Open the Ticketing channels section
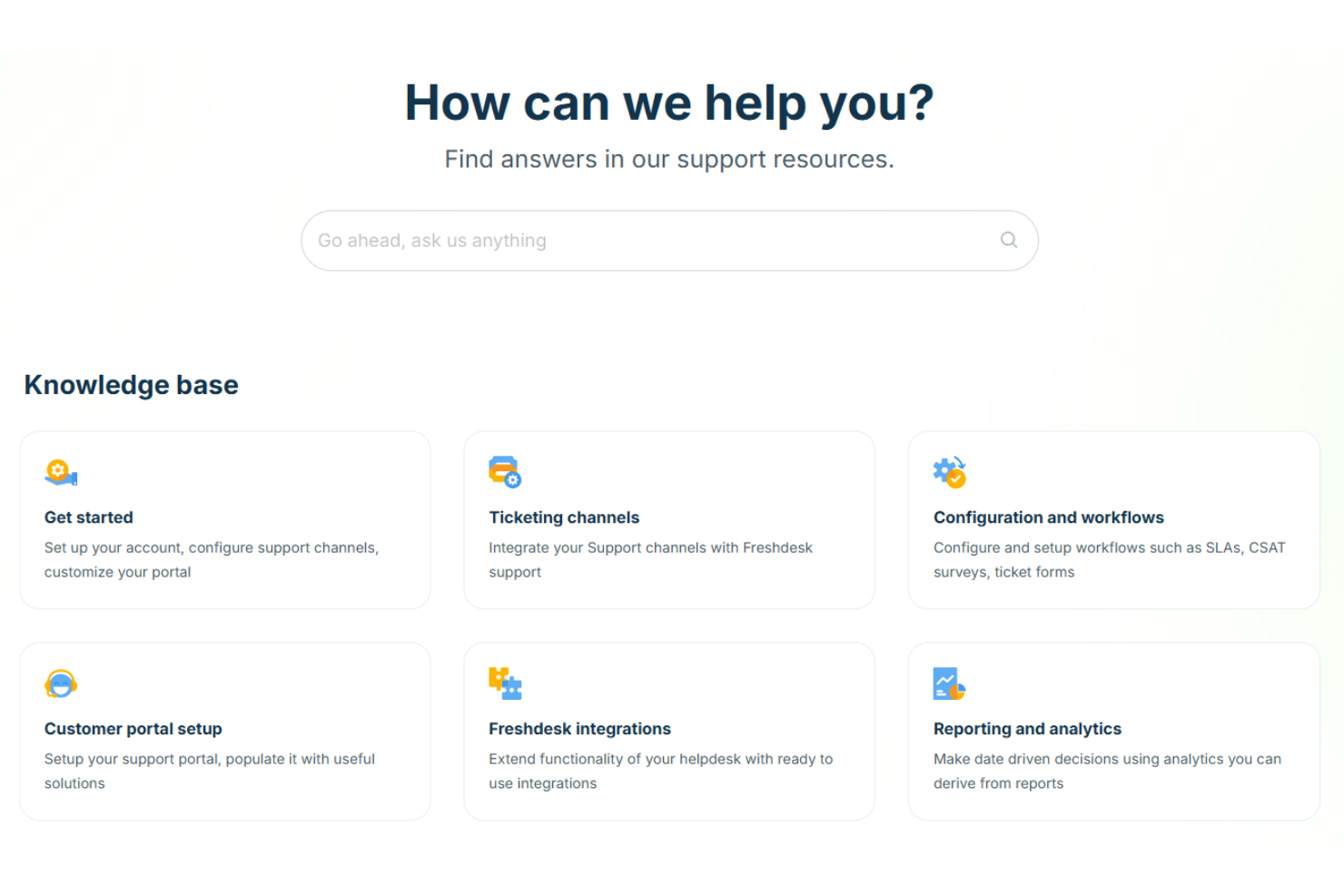Image resolution: width=1344 pixels, height=896 pixels. point(564,517)
